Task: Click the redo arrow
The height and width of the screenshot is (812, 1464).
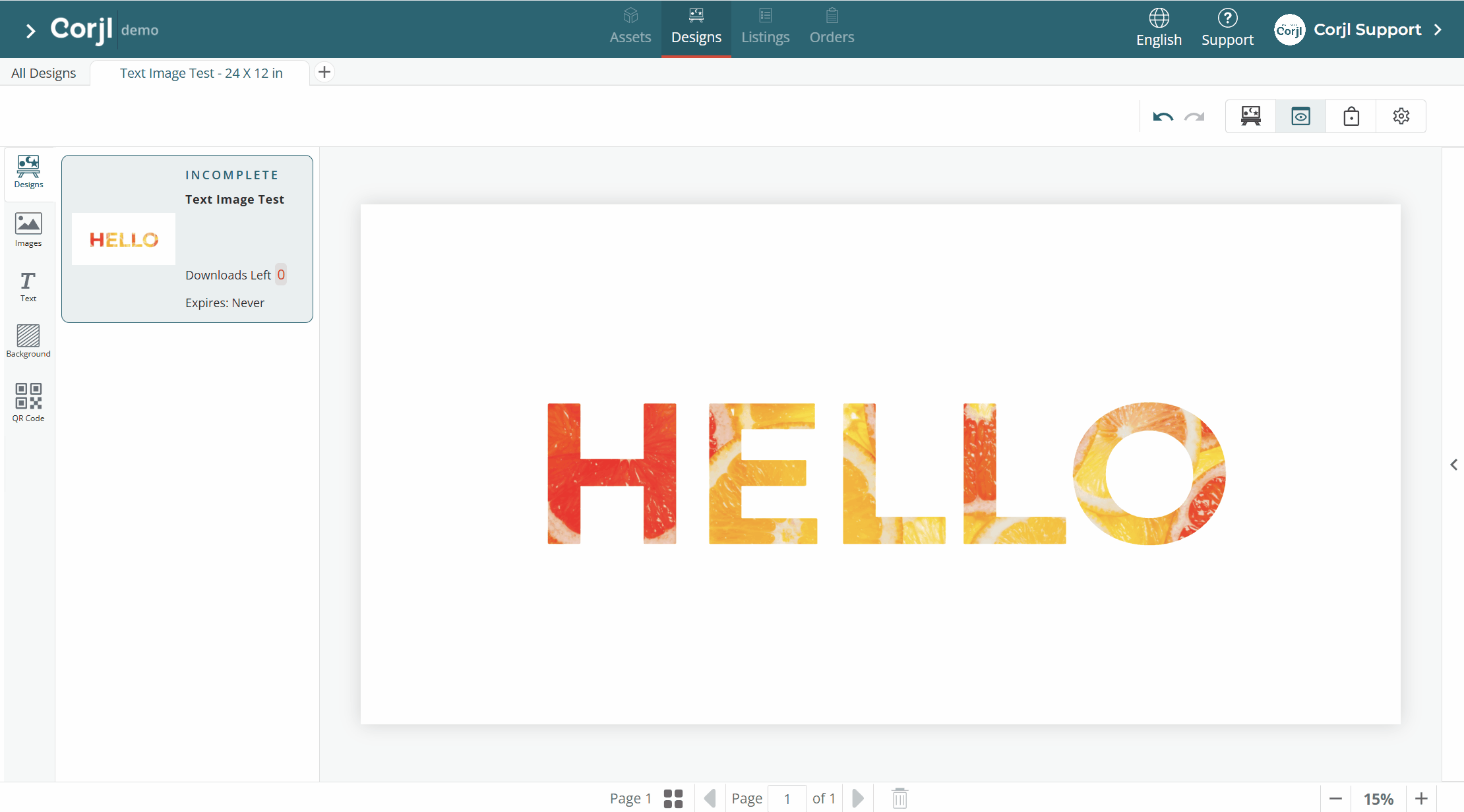Action: (1194, 117)
